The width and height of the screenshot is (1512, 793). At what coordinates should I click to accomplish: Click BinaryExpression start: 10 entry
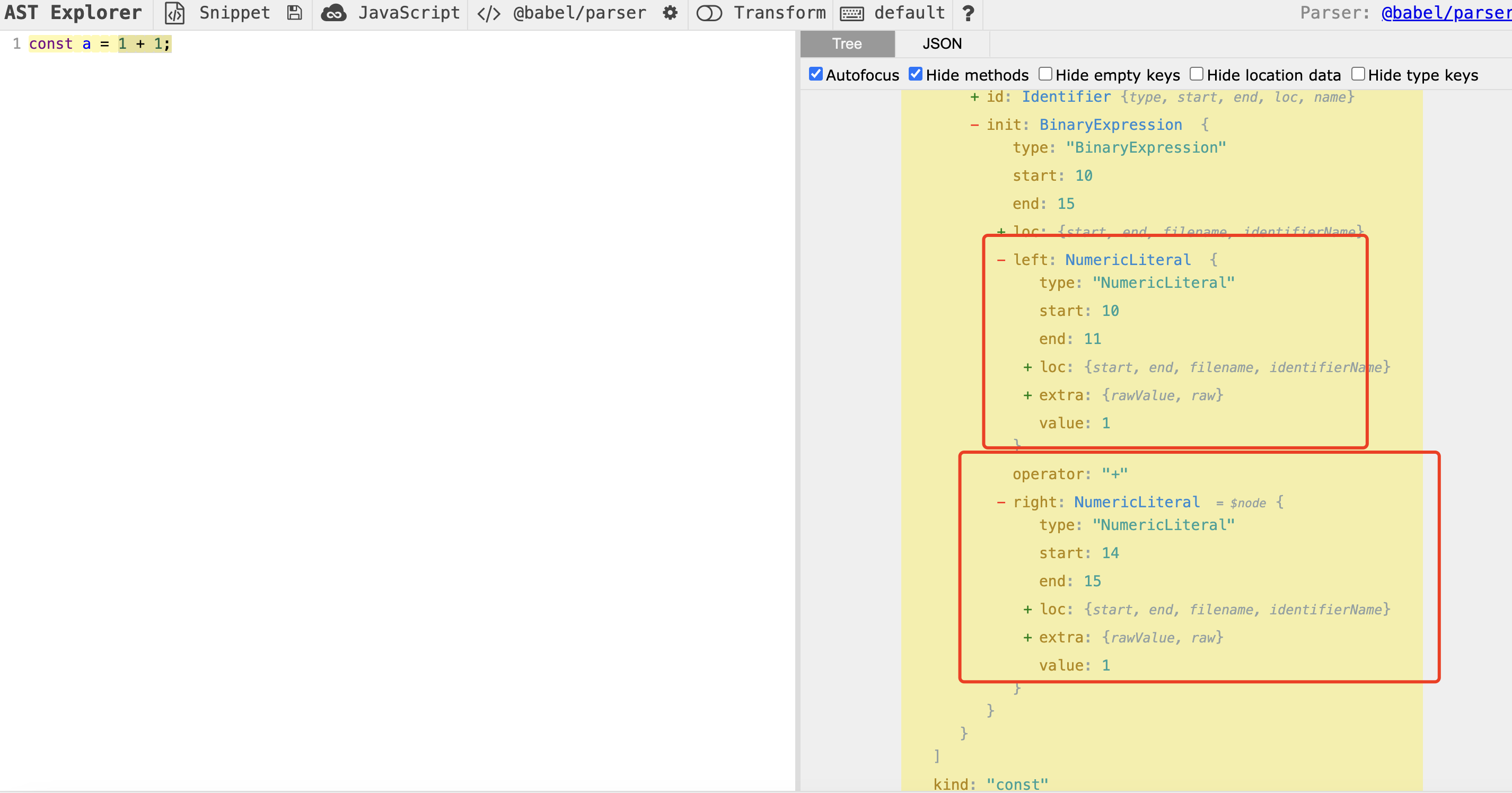pyautogui.click(x=1052, y=176)
